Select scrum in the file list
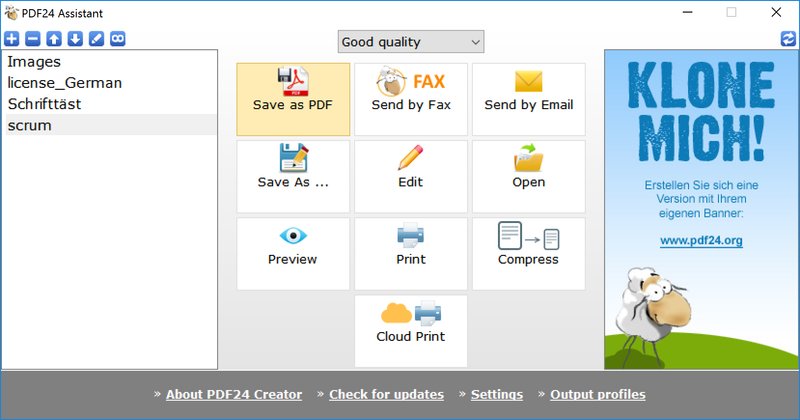Viewport: 800px width, 420px height. coord(111,125)
